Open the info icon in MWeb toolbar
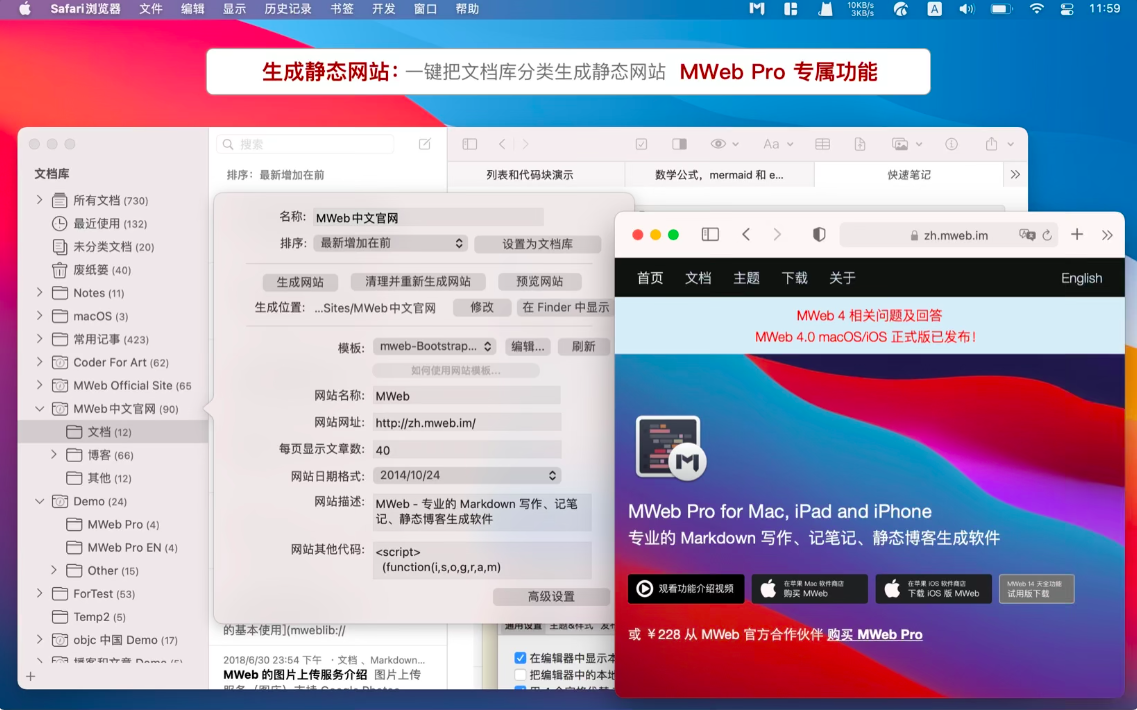Image resolution: width=1137 pixels, height=710 pixels. click(951, 144)
